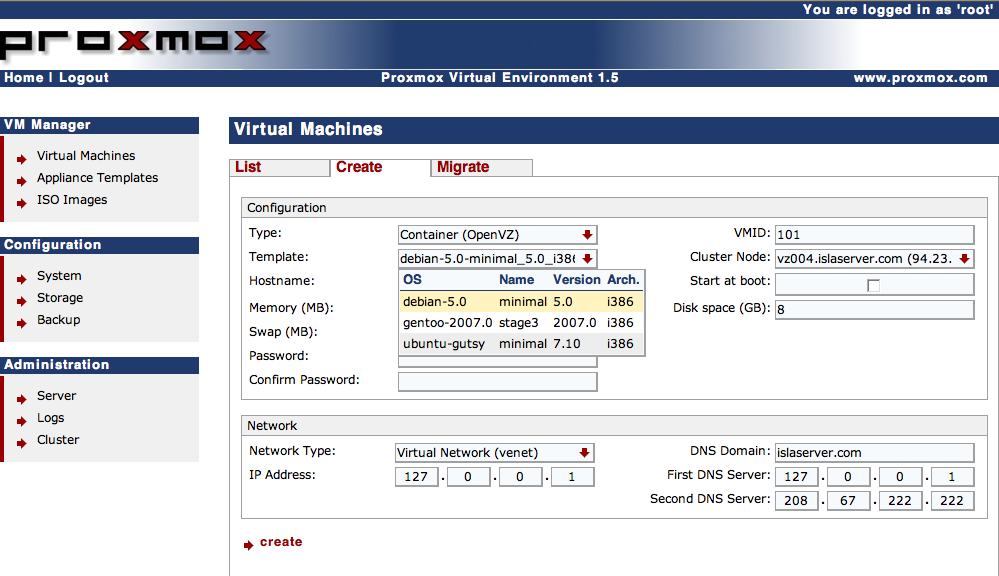Screen dimensions: 999x576
Task: Switch to the Migrate tab
Action: point(463,167)
